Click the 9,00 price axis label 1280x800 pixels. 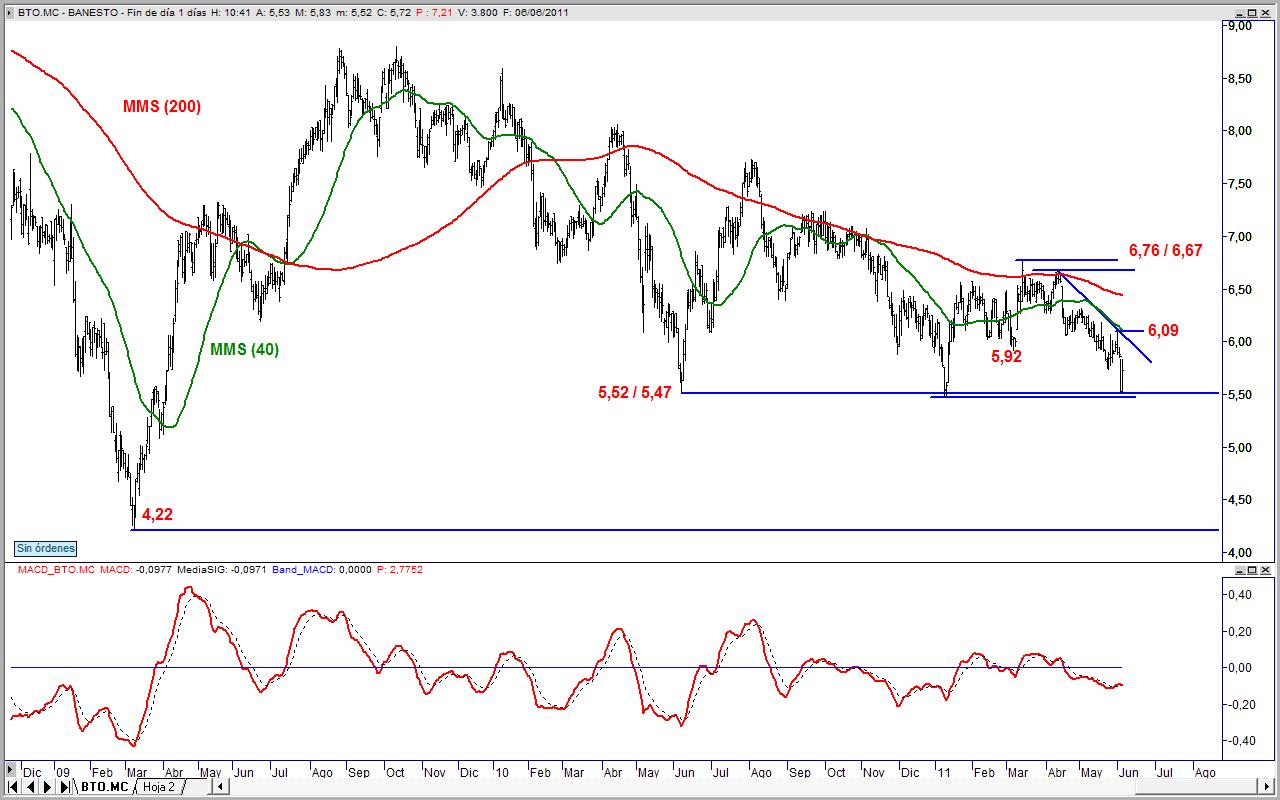(1239, 26)
